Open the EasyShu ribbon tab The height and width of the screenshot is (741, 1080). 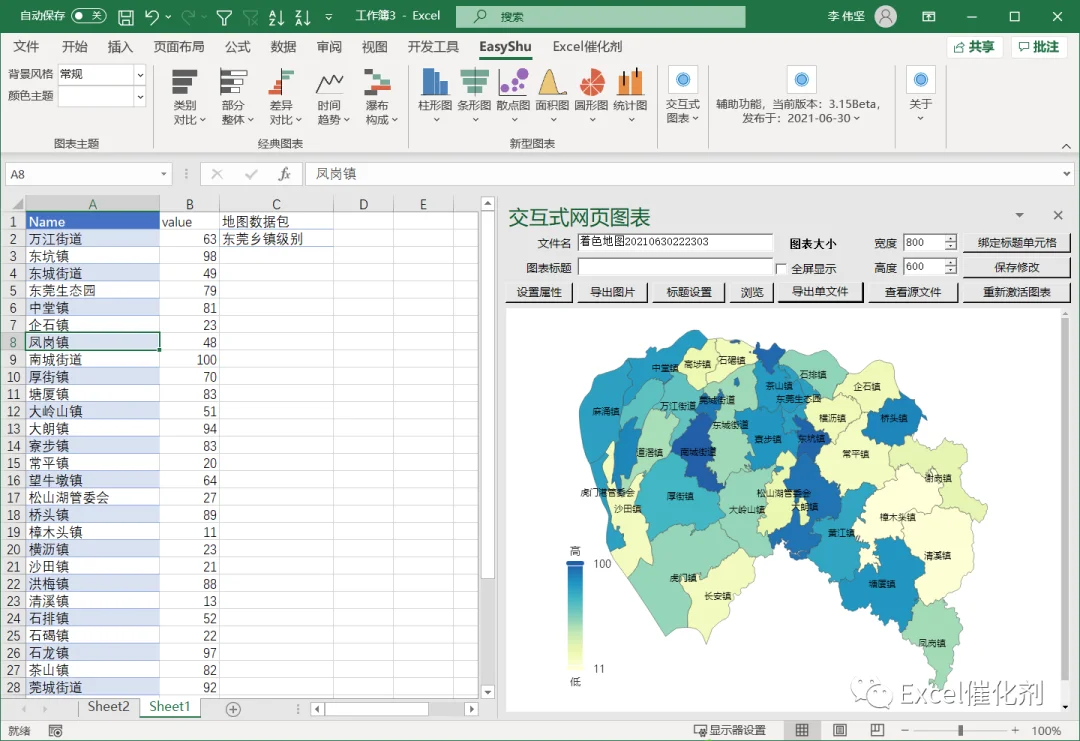(506, 47)
